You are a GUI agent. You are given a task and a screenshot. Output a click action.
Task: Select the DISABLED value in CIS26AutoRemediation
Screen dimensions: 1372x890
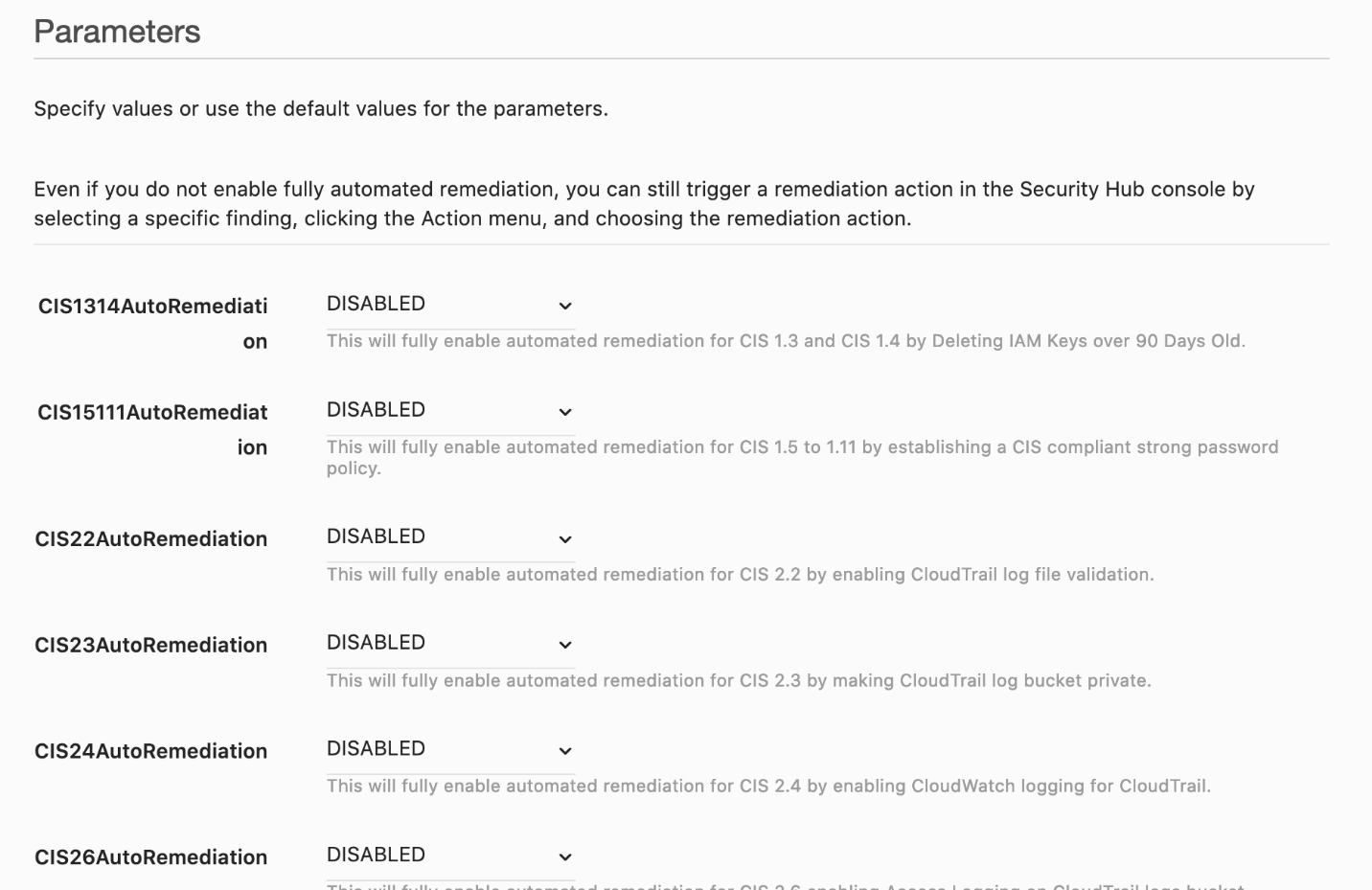(x=376, y=855)
